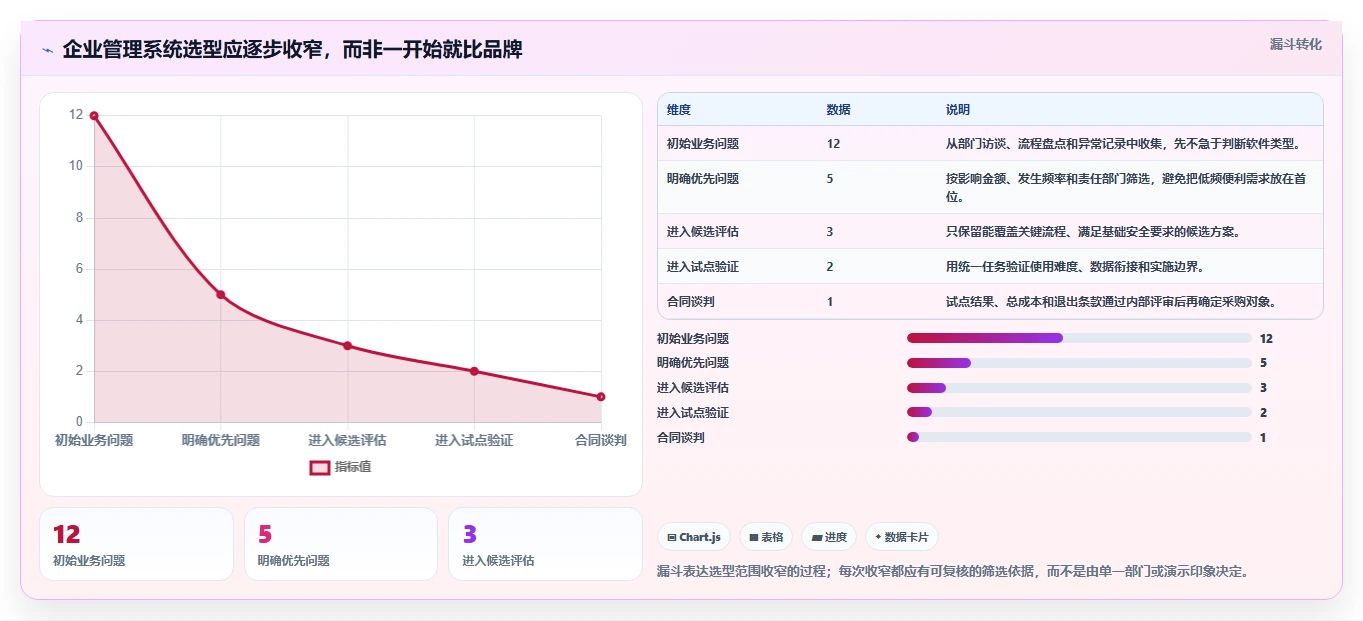Viewport: 1363px width, 621px height.
Task: Click the 进度 tag chip
Action: (829, 537)
